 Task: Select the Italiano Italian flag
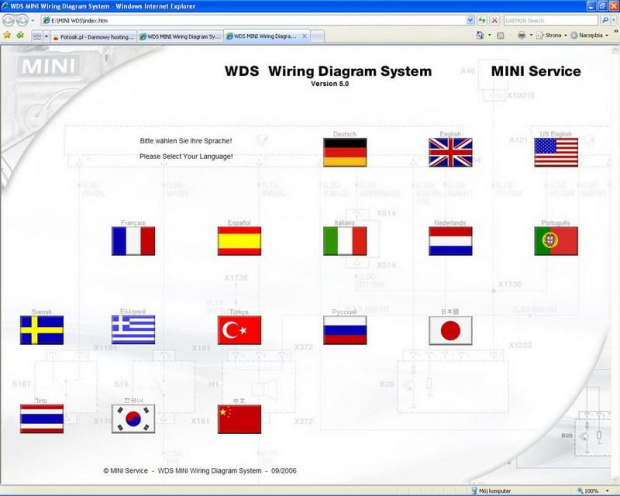345,241
